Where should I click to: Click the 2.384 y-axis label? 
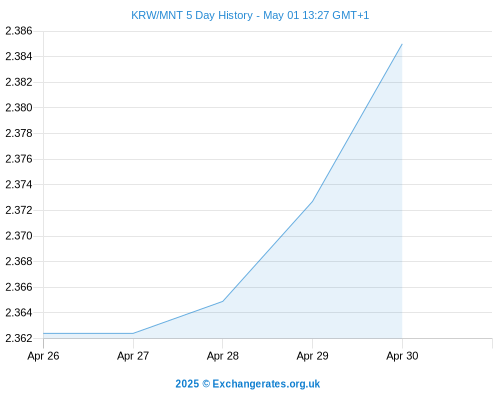click(x=19, y=56)
